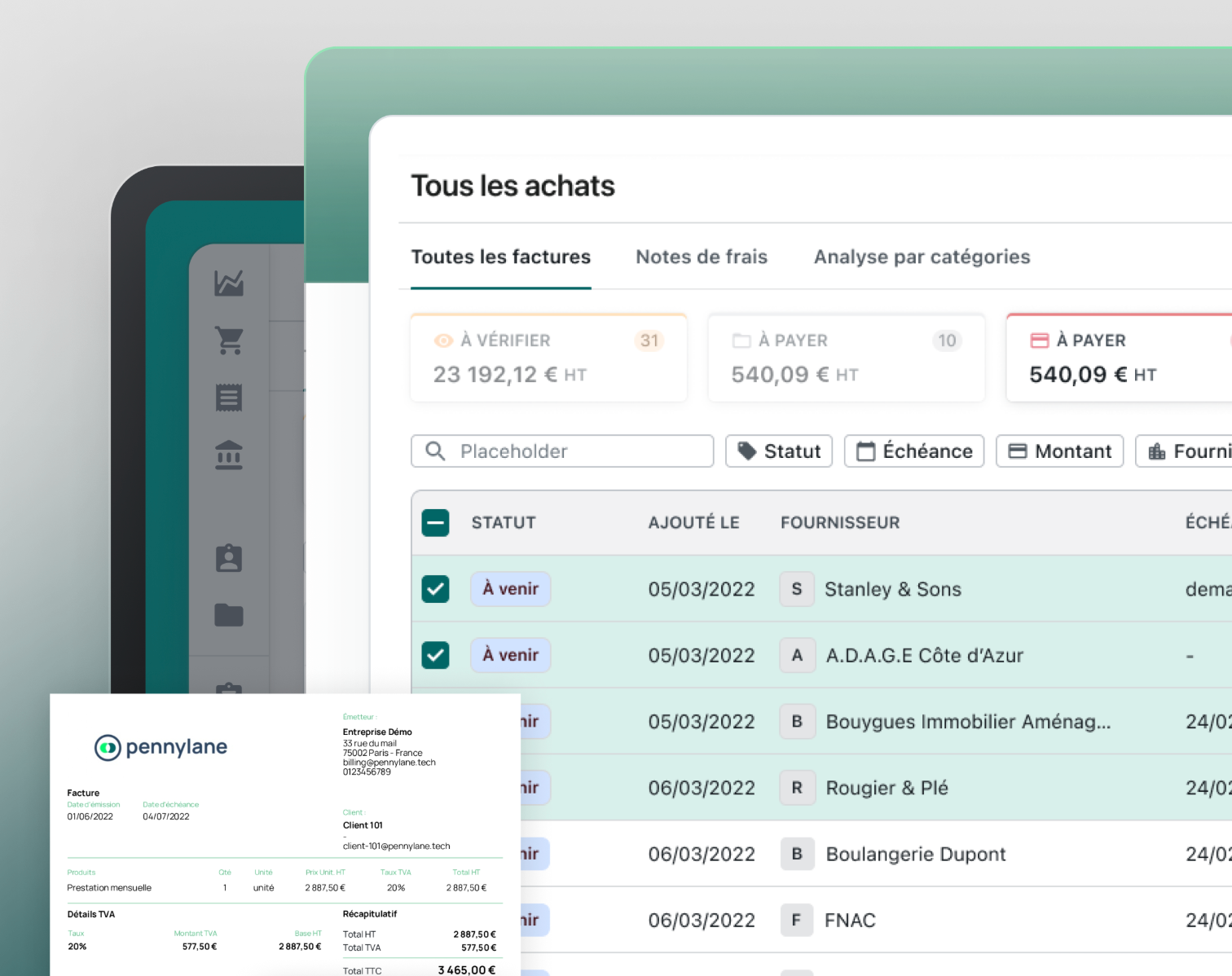Screen dimensions: 1232x976
Task: Click supplier name Rougier & Plé
Action: click(887, 788)
